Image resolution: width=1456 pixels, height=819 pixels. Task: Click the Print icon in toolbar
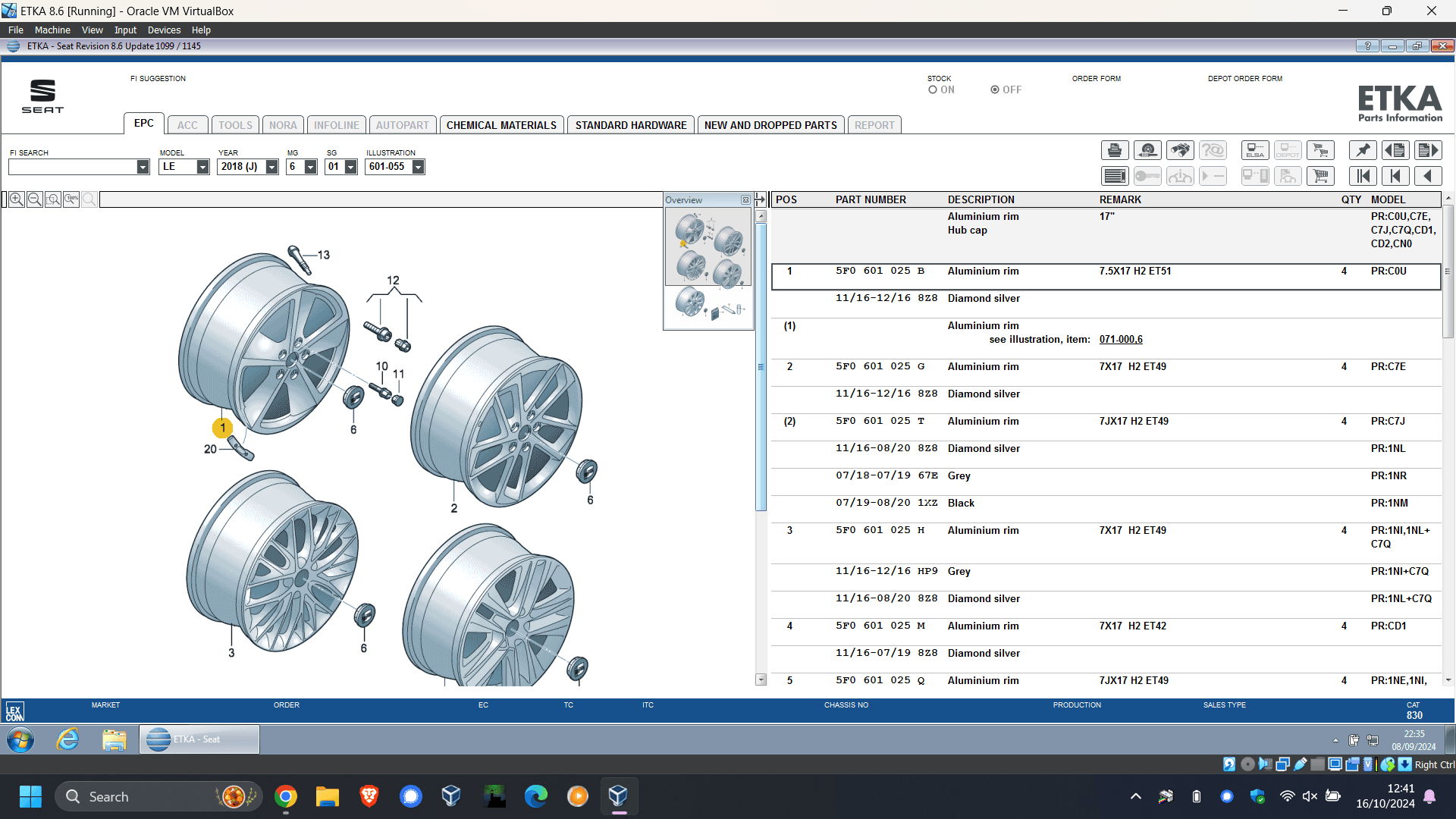click(1115, 151)
